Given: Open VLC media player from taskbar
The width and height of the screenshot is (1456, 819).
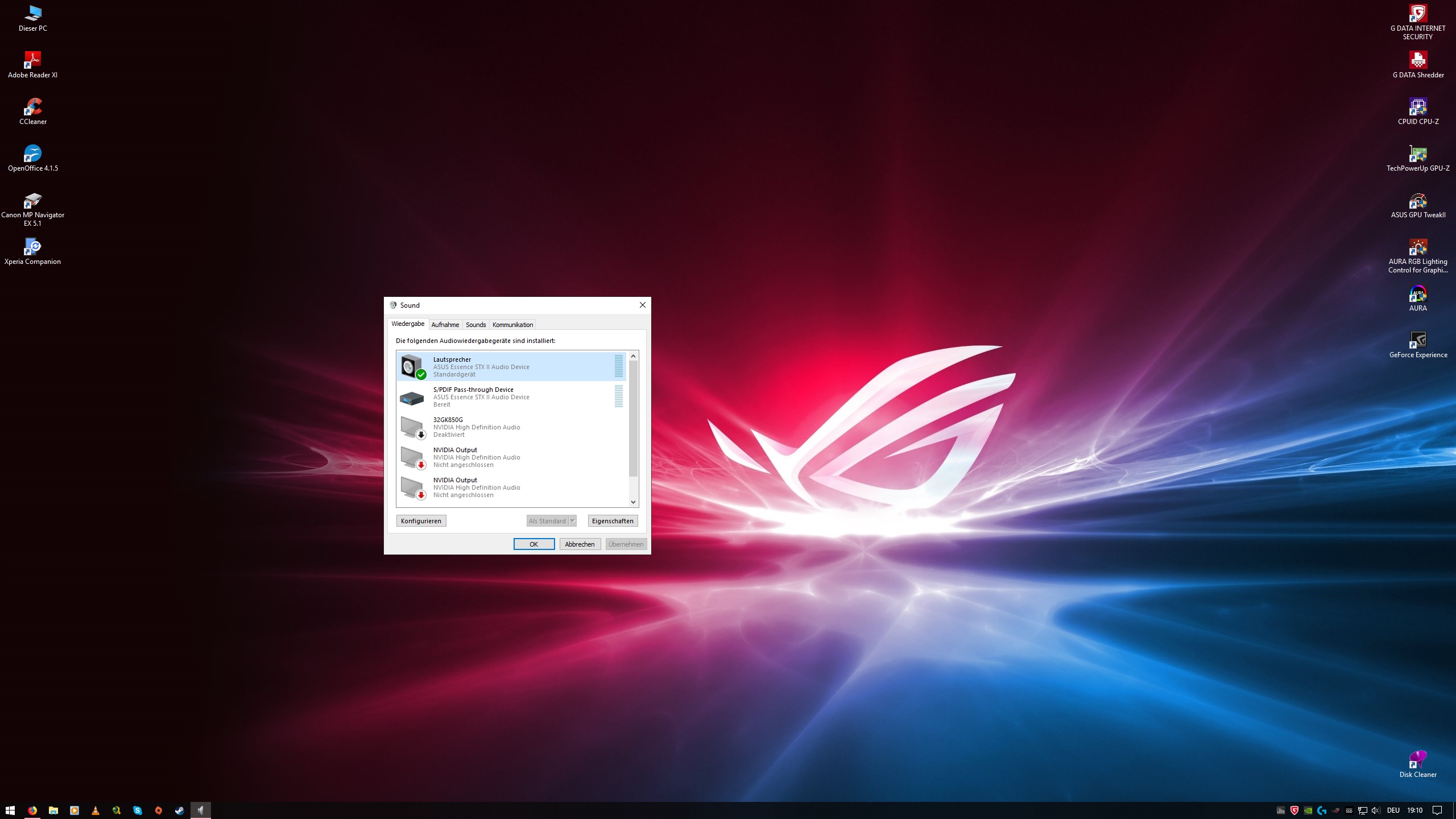Looking at the screenshot, I should tap(96, 810).
